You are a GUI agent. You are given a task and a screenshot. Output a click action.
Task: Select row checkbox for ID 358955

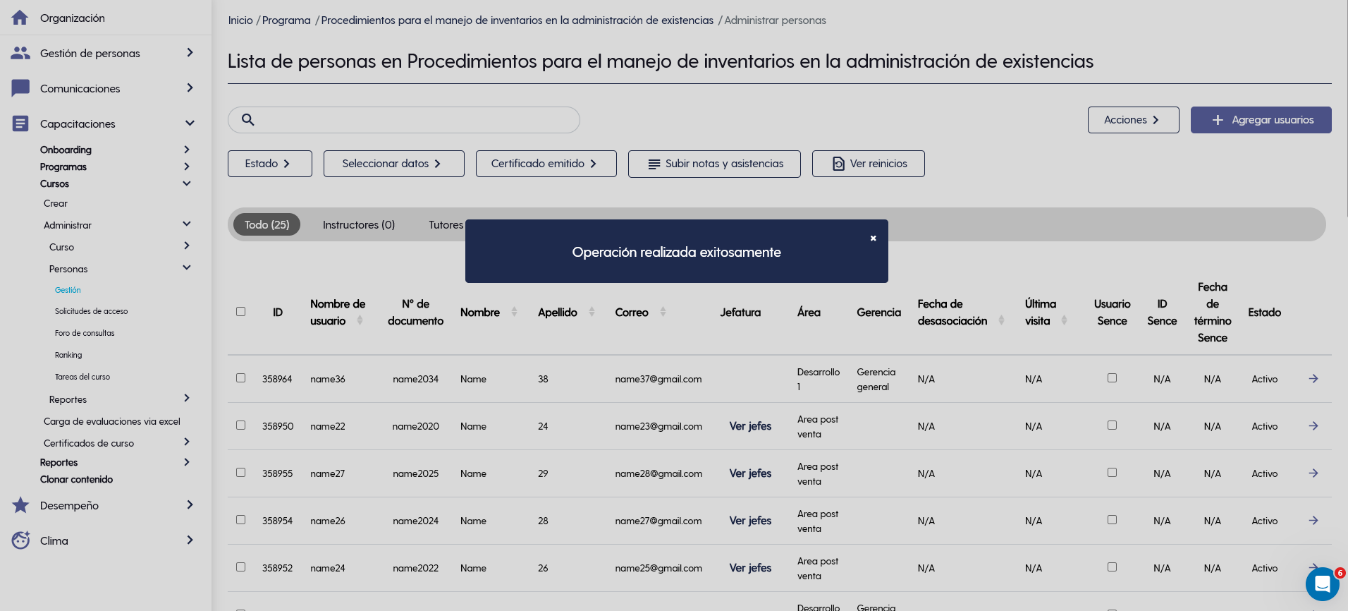click(x=240, y=472)
